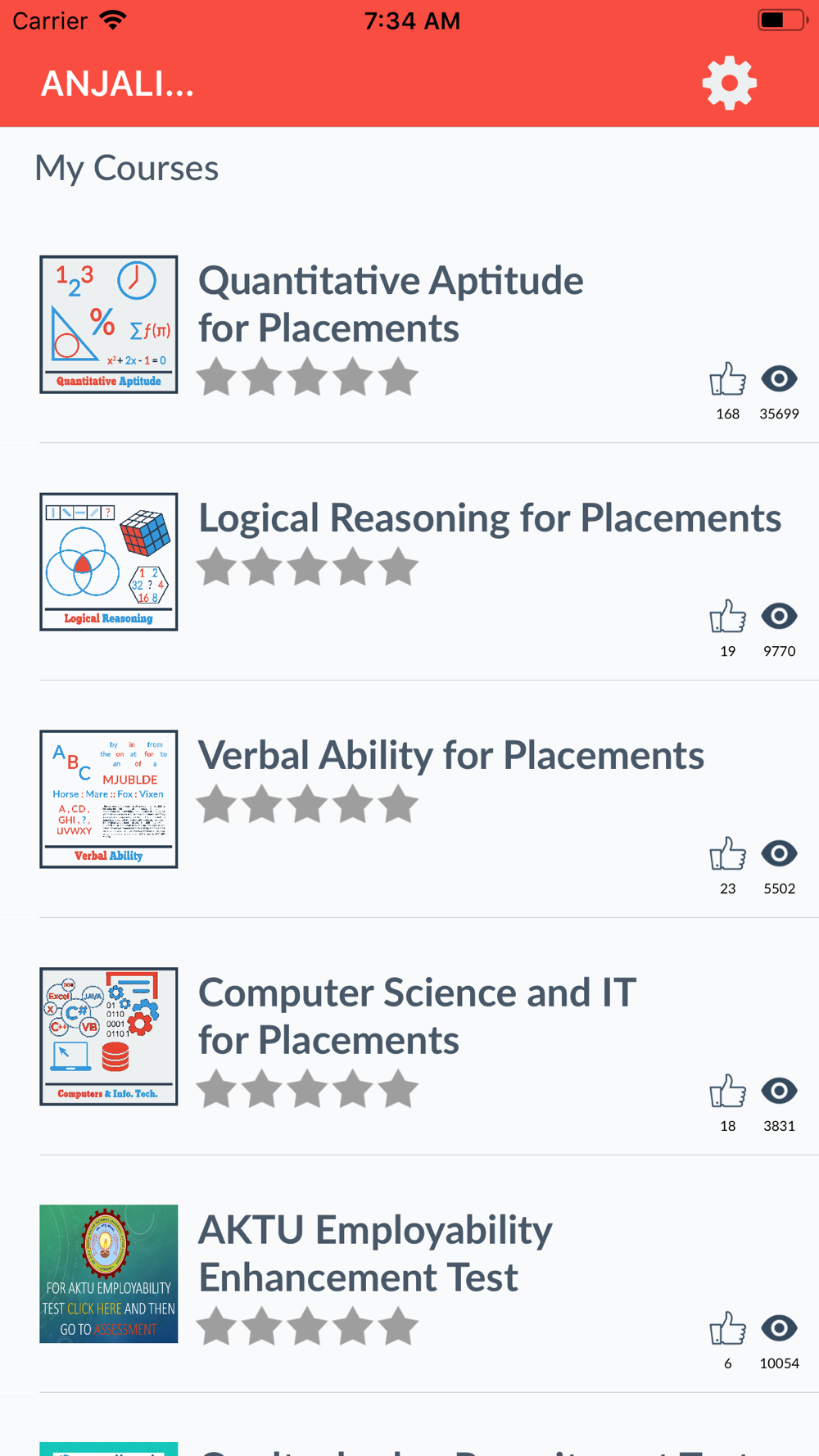This screenshot has height=1456, width=819.
Task: Tap the eye views icon for Quantitative Aptitude
Action: [779, 378]
